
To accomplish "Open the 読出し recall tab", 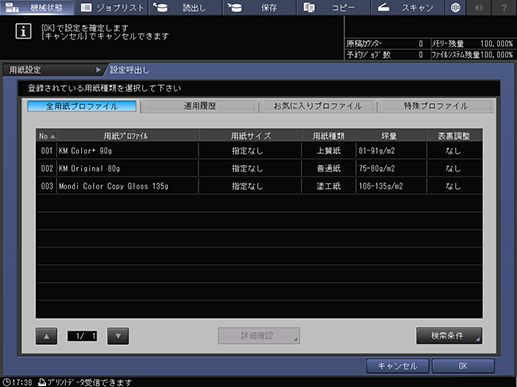I will click(185, 7).
